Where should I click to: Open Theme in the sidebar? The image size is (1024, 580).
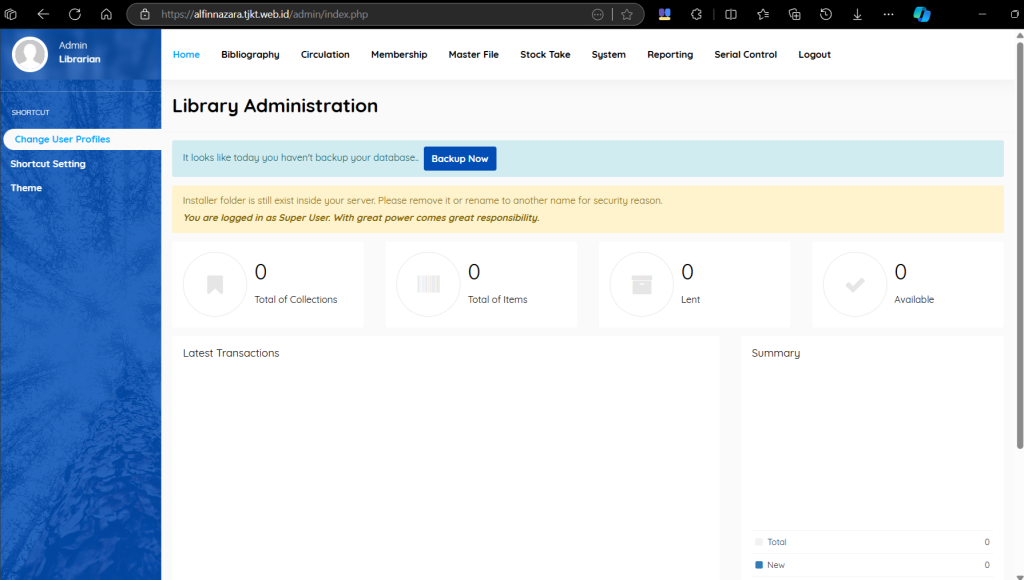[27, 188]
